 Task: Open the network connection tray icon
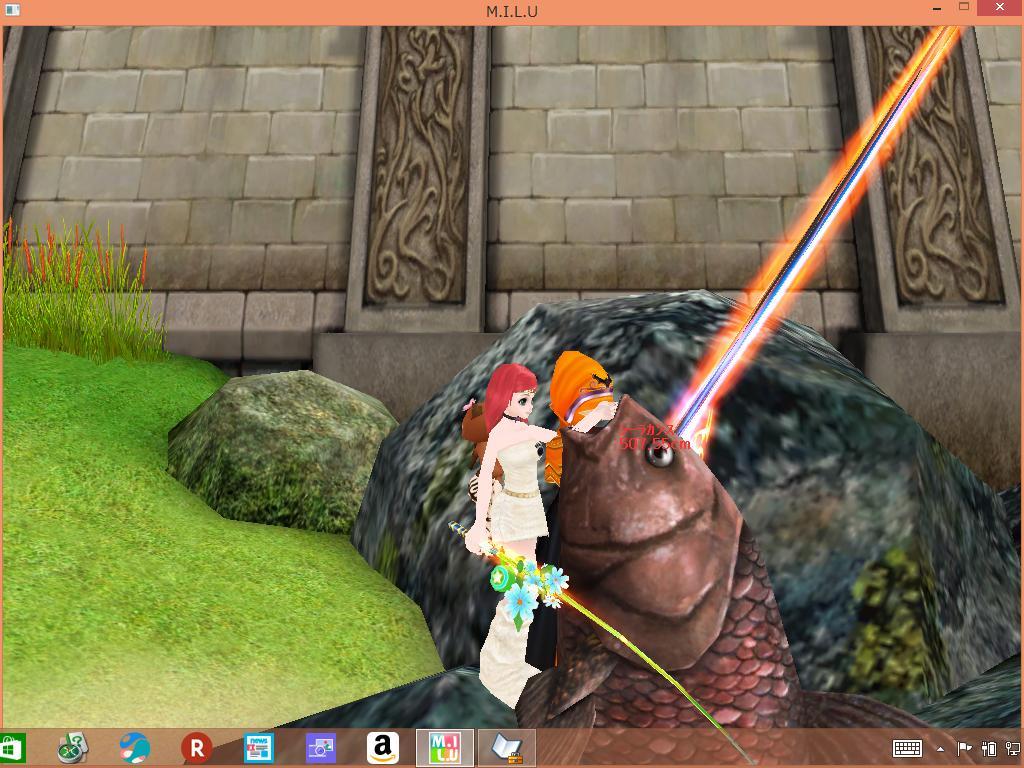pyautogui.click(x=1012, y=748)
